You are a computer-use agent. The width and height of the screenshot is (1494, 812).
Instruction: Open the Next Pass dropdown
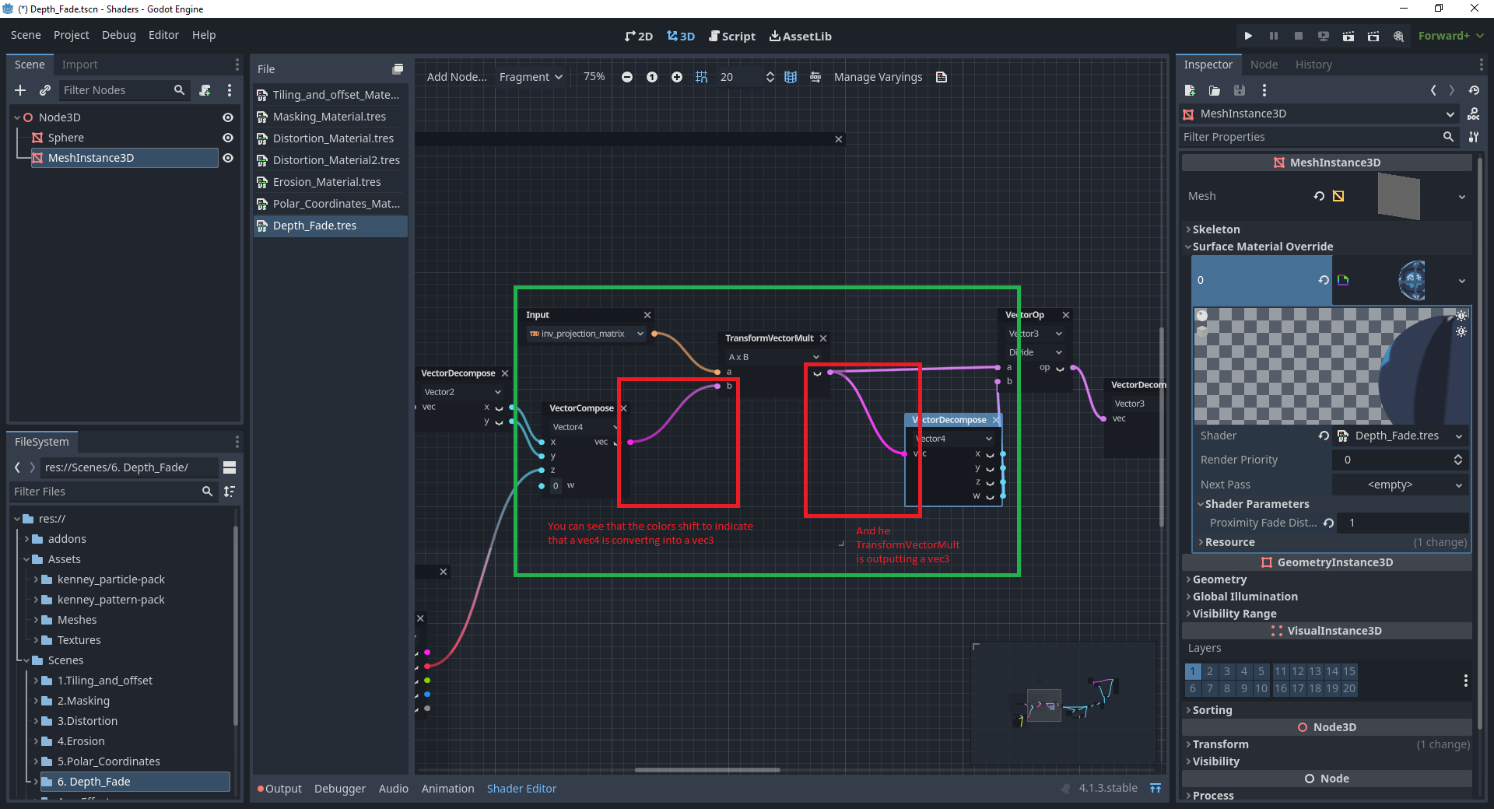1399,485
